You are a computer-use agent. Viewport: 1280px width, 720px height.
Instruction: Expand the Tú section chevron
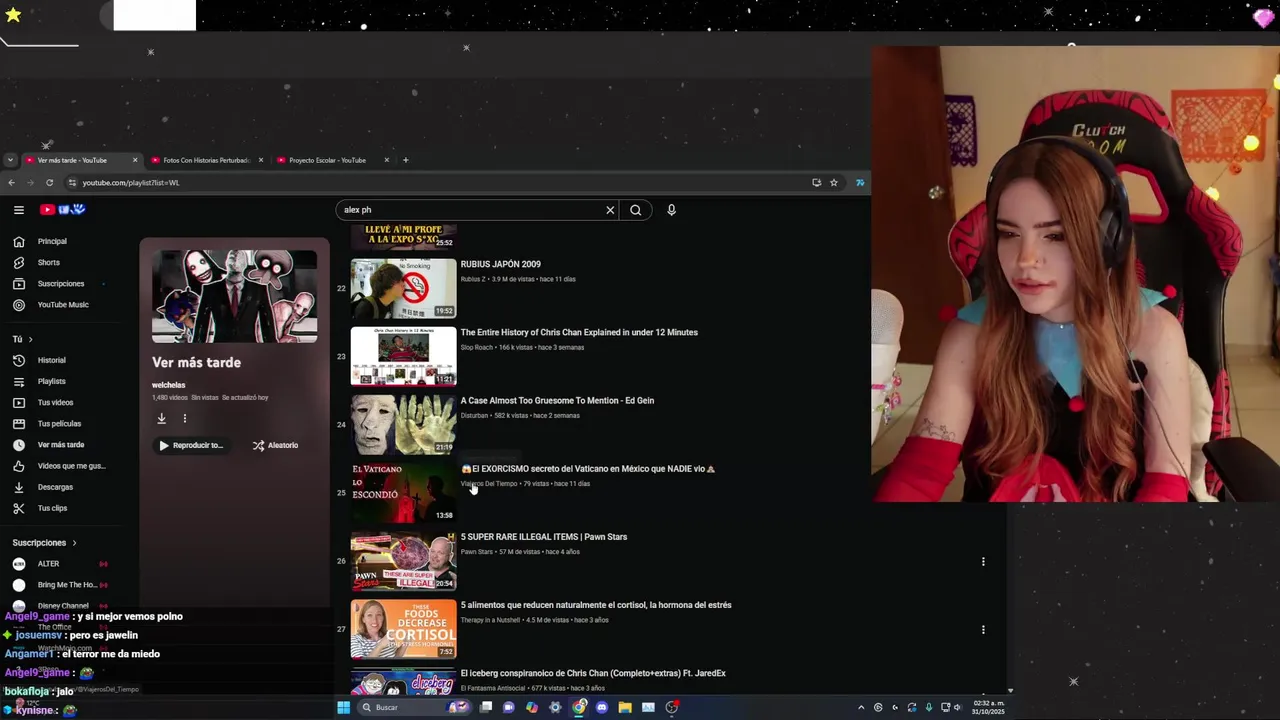point(30,340)
